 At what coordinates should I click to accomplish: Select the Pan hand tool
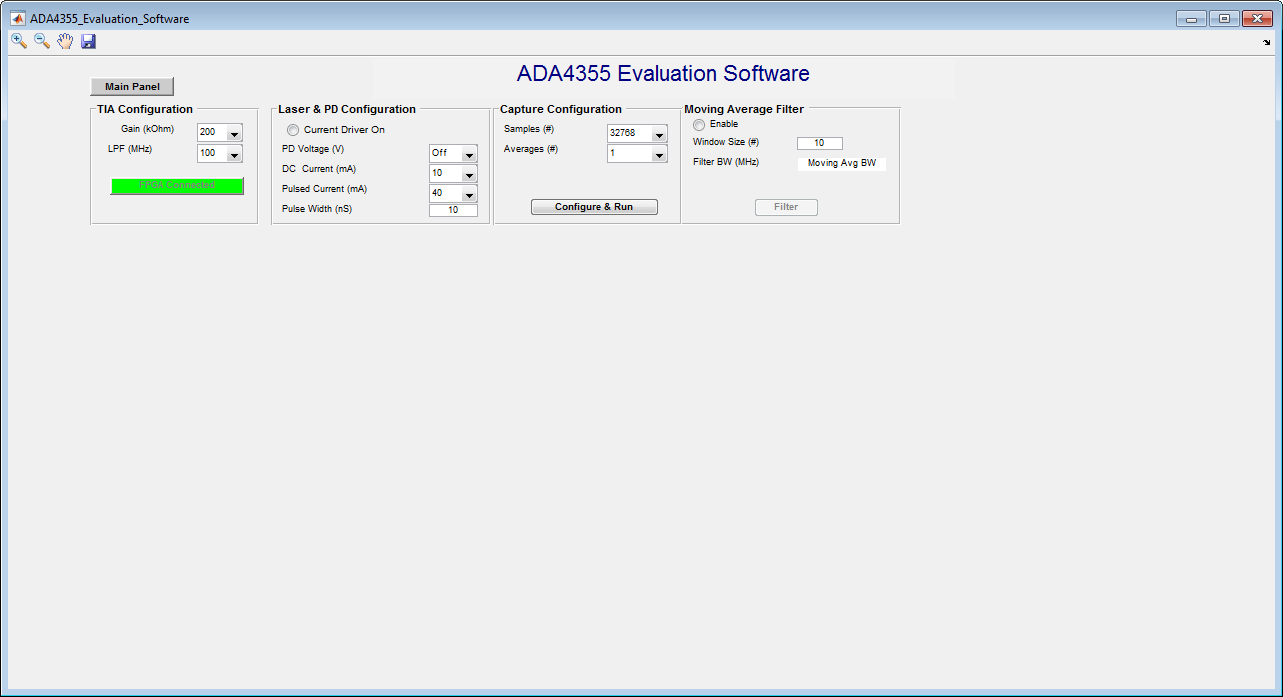click(x=64, y=40)
